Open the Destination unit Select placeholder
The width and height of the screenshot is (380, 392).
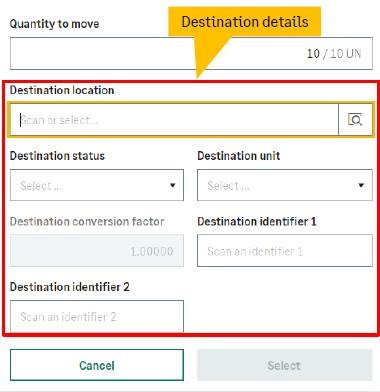tap(229, 185)
